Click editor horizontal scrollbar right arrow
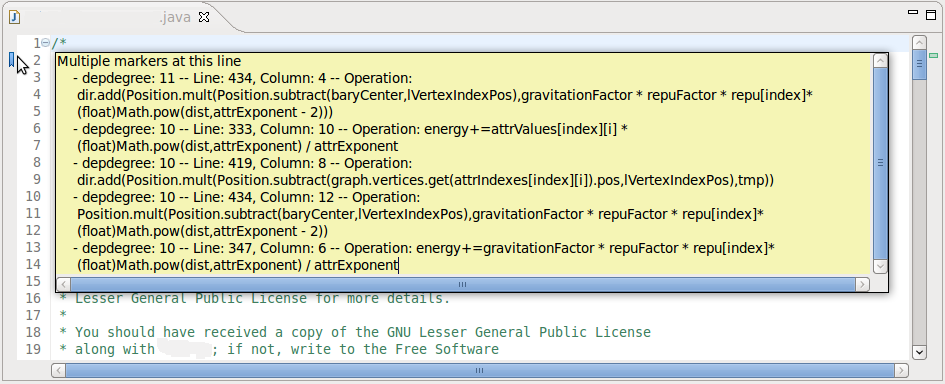Viewport: 945px width, 384px height. 902,370
